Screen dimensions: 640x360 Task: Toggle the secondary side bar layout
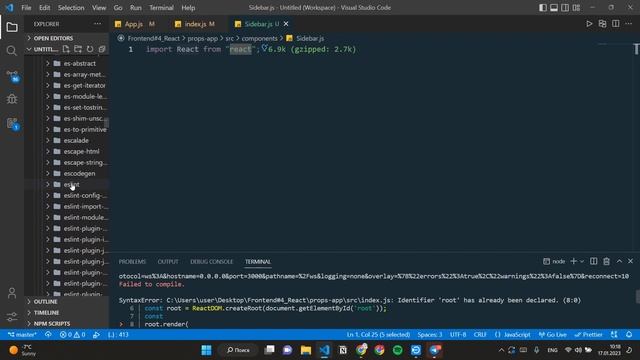click(x=565, y=8)
